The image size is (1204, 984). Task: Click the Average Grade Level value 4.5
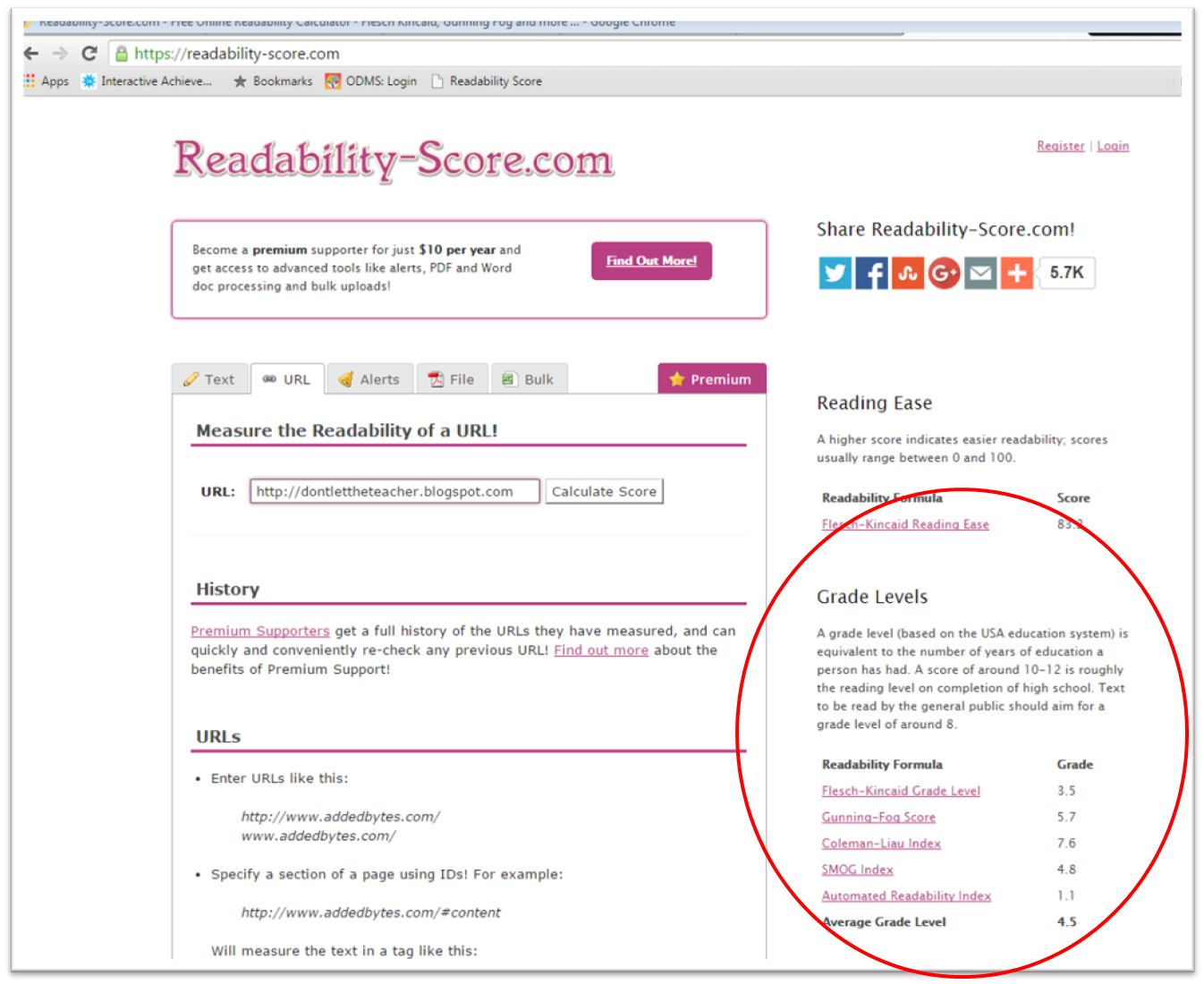(1066, 921)
